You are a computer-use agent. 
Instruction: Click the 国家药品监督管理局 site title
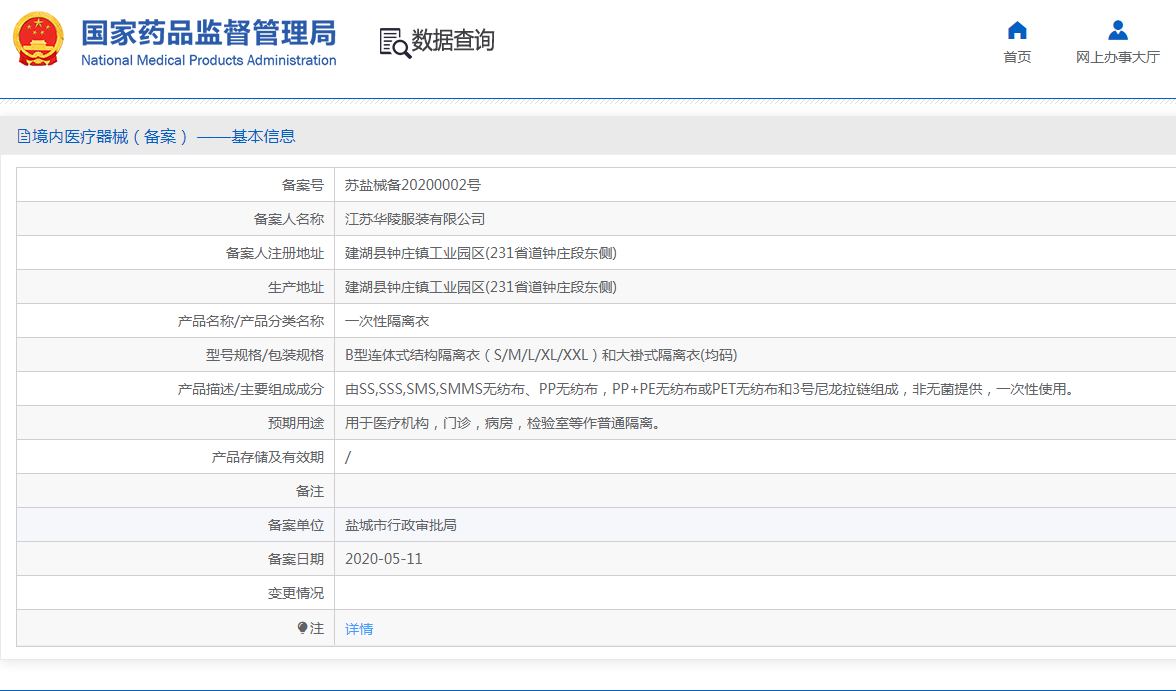[x=208, y=32]
